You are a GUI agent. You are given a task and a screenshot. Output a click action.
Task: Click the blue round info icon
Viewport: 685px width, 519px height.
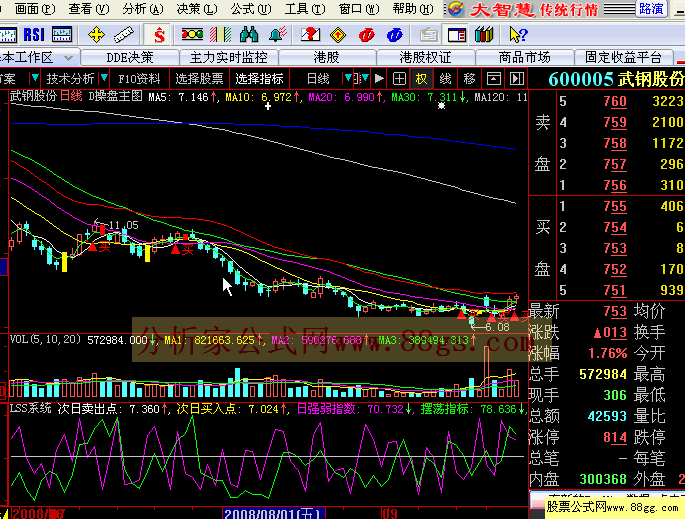pyautogui.click(x=394, y=35)
